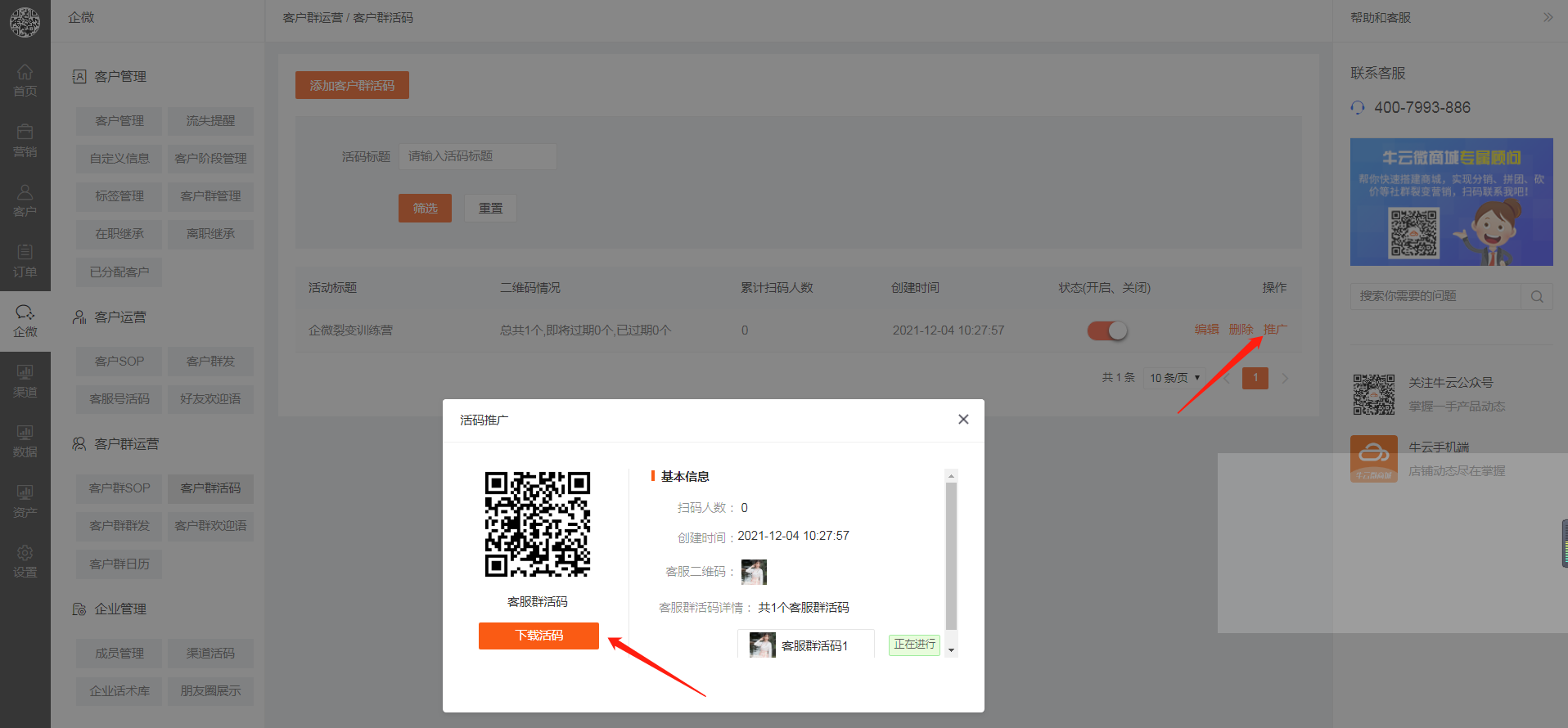Open the 营销 marketing sidebar icon
Screen dimensions: 1568x728
click(x=25, y=141)
